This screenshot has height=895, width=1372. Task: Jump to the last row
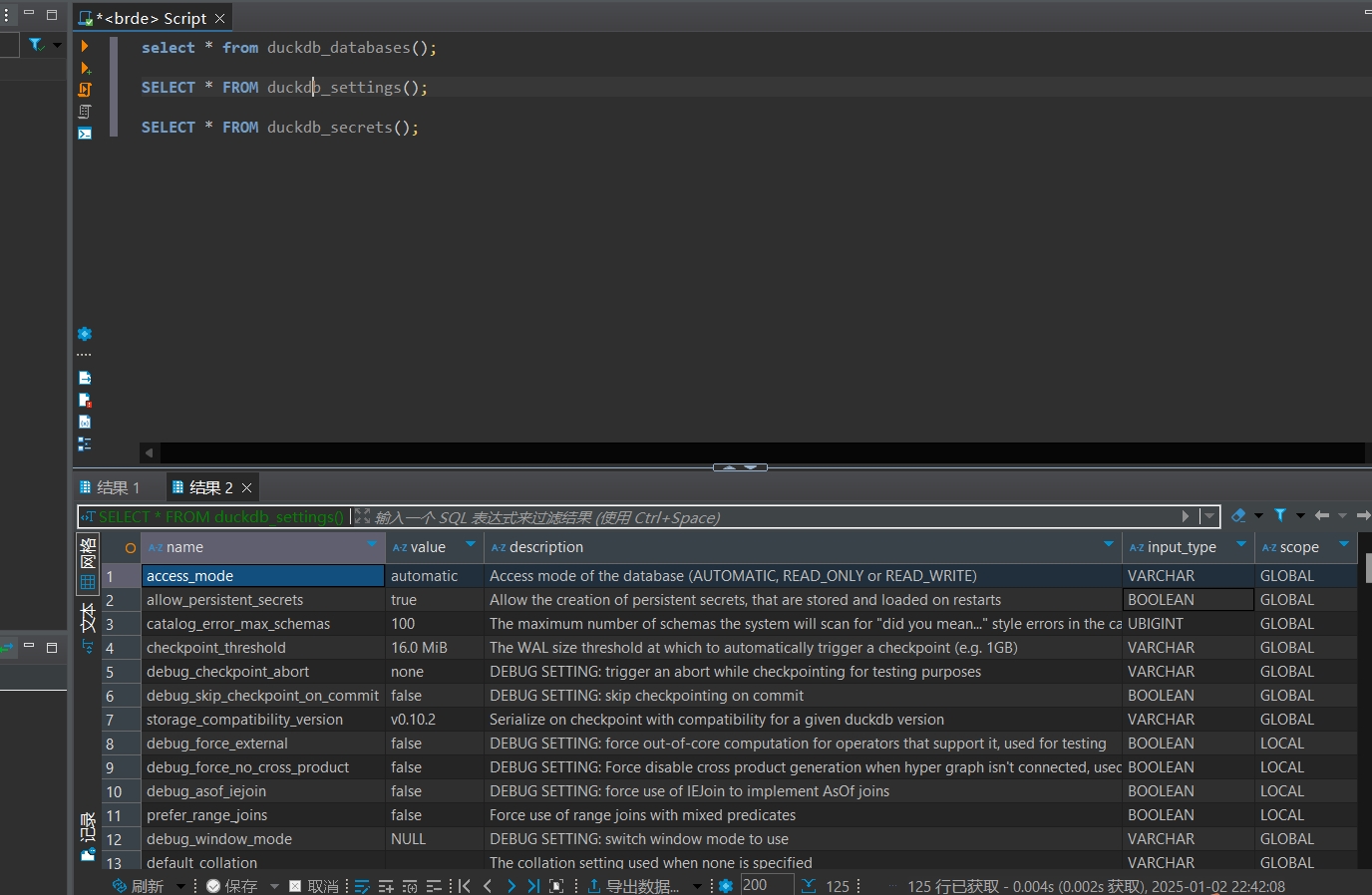(x=533, y=886)
